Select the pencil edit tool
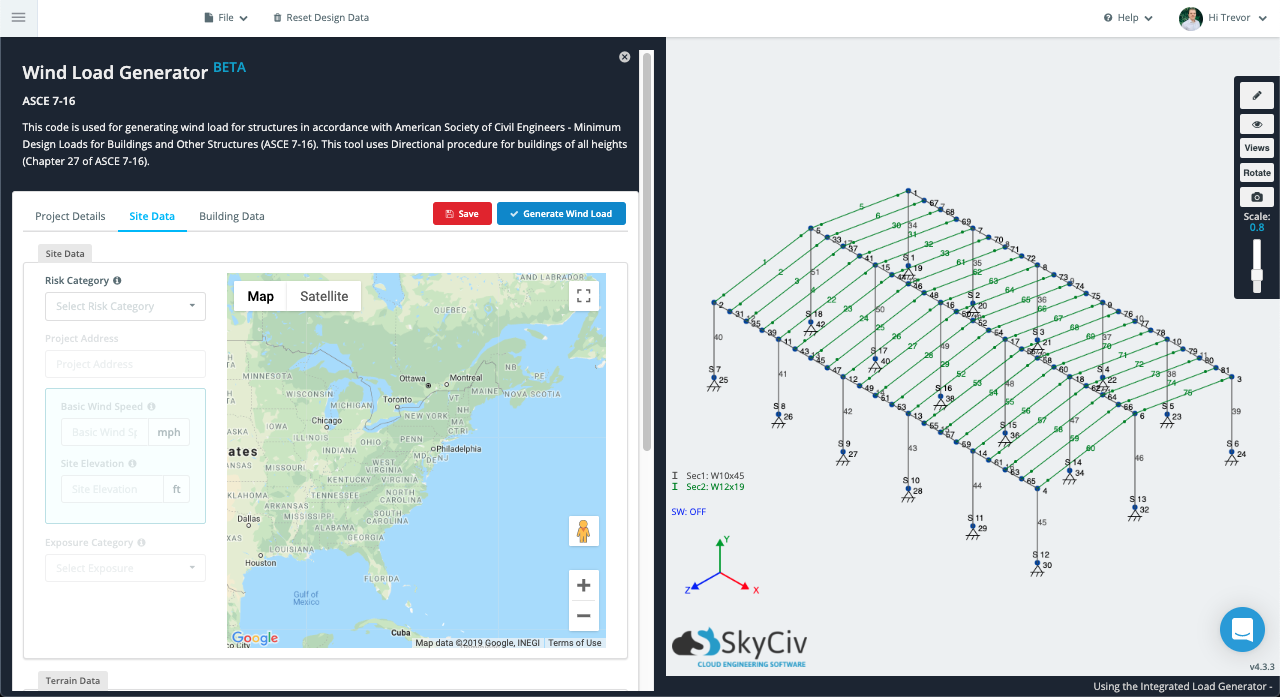The width and height of the screenshot is (1280, 697). 1256,95
